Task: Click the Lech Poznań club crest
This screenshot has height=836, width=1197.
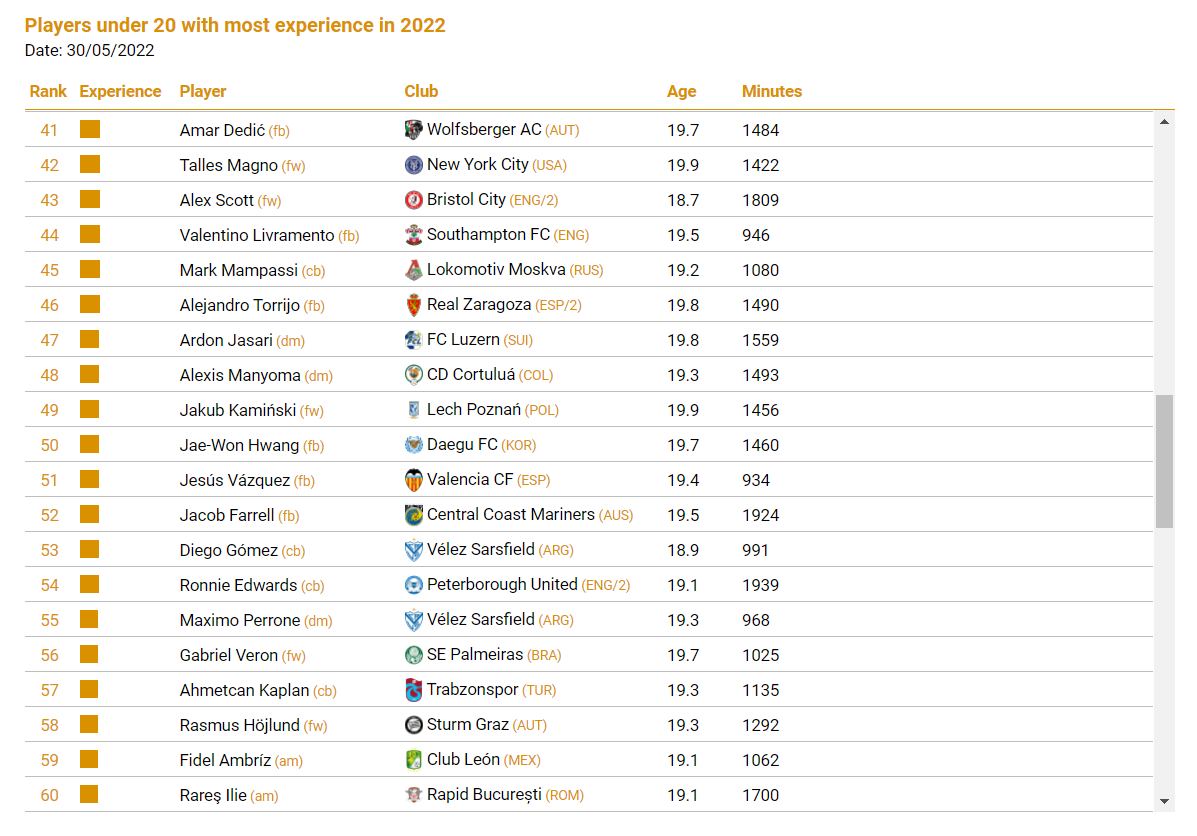Action: click(413, 410)
